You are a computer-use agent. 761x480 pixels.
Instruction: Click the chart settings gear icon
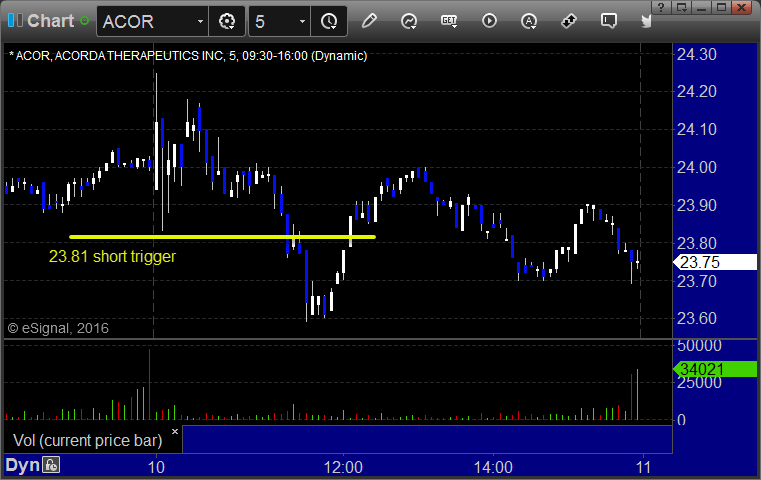[x=227, y=21]
